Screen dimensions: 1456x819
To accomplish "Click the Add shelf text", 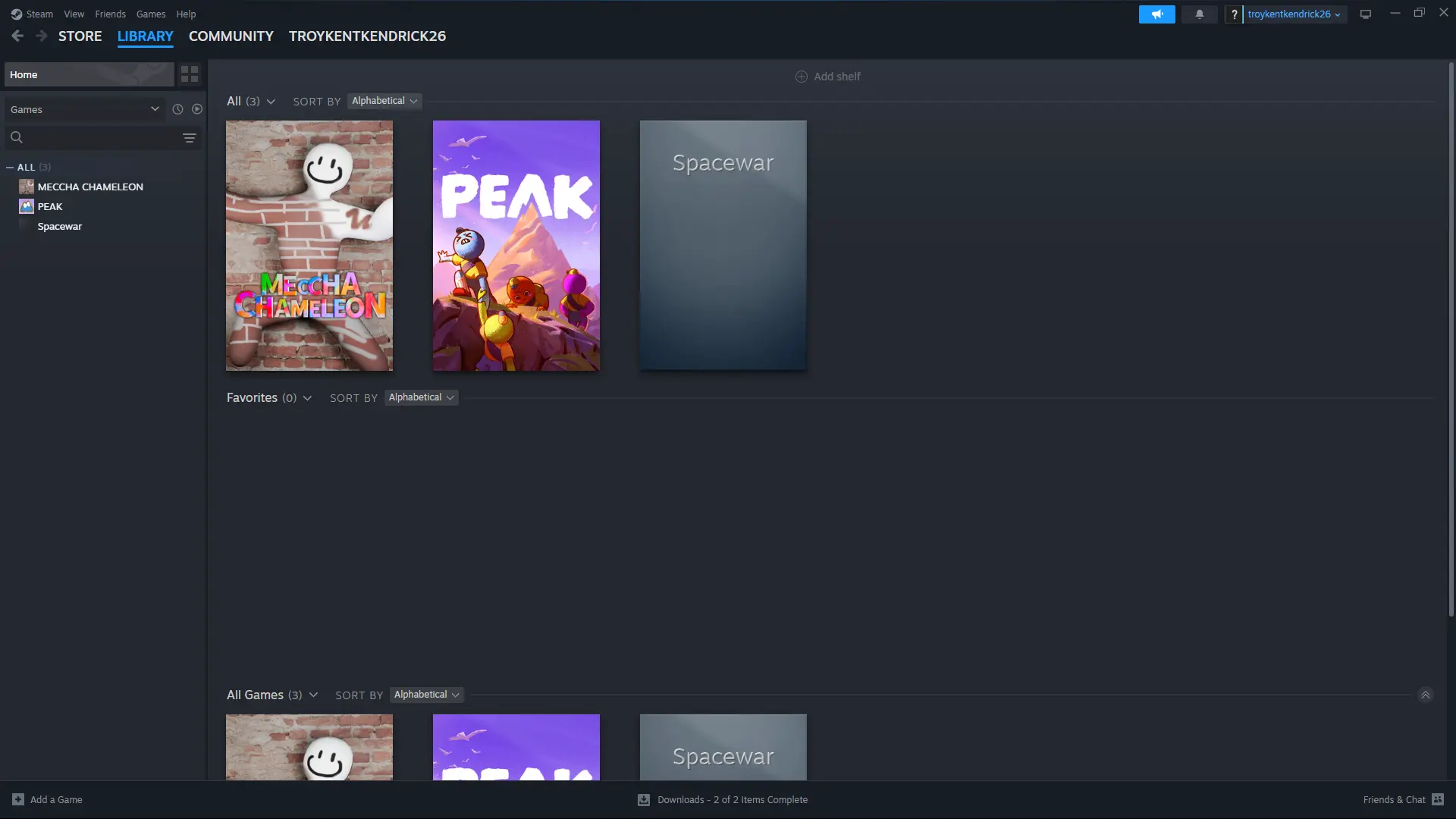I will tap(837, 77).
